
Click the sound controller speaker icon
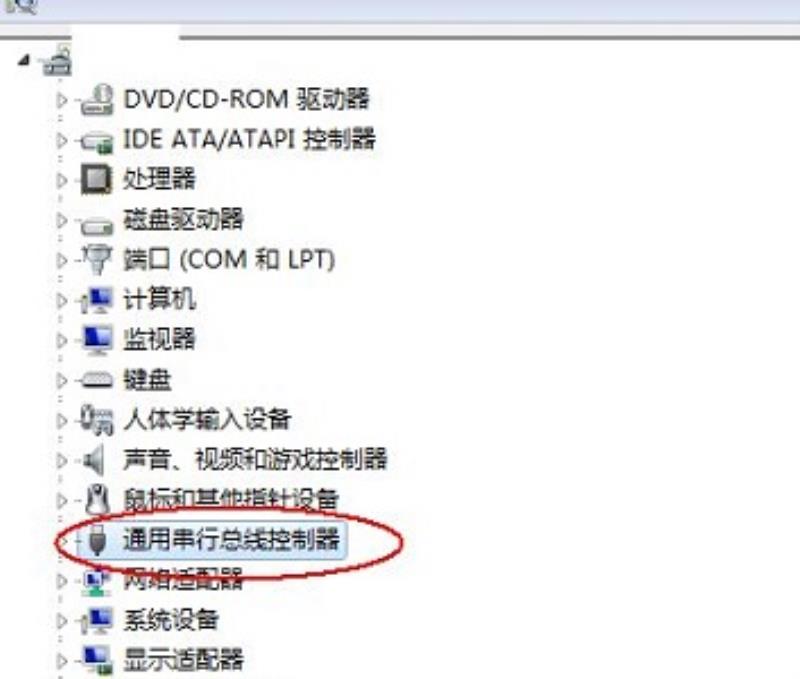(95, 460)
